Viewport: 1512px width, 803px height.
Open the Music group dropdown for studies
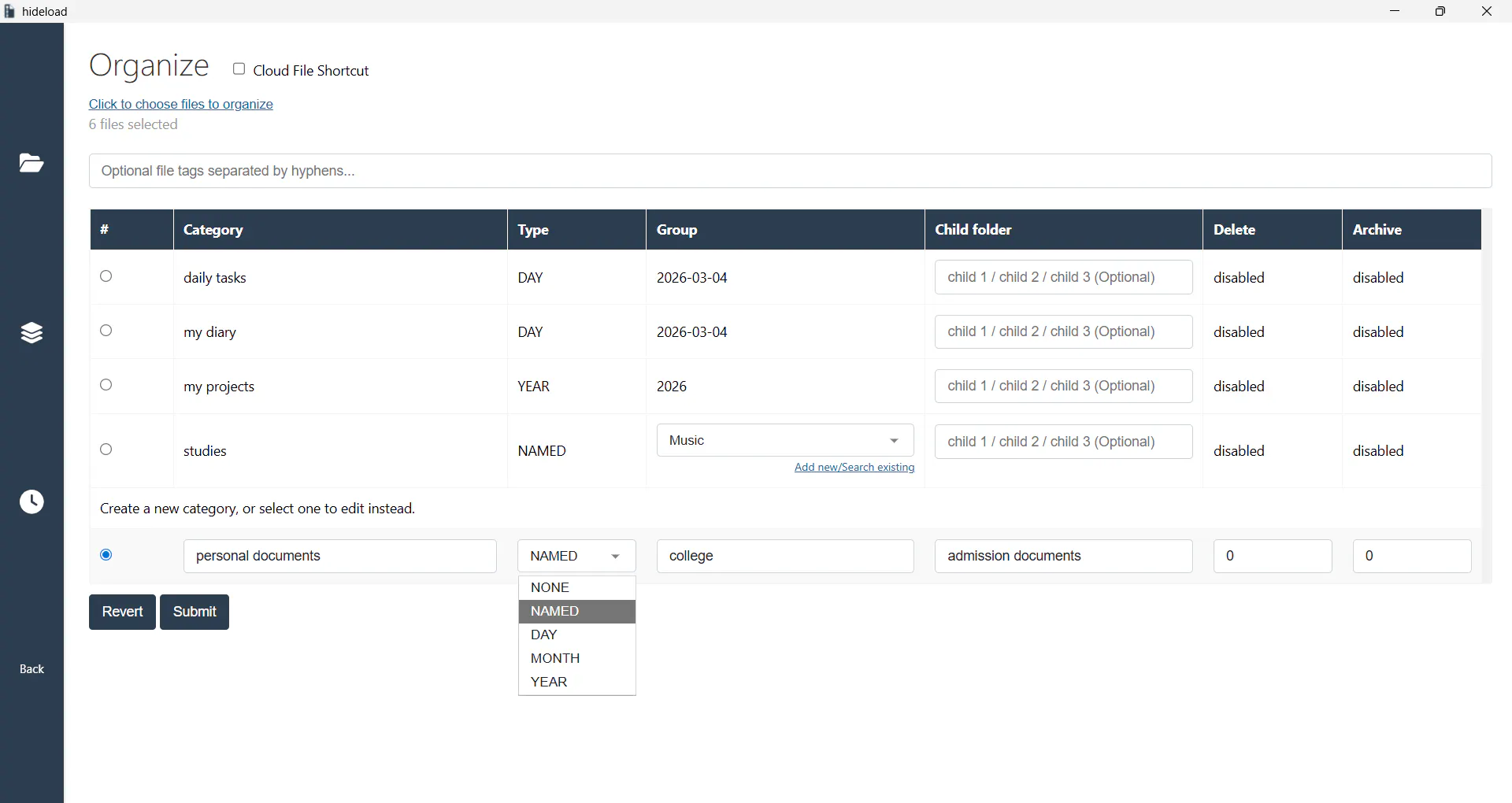click(x=785, y=440)
